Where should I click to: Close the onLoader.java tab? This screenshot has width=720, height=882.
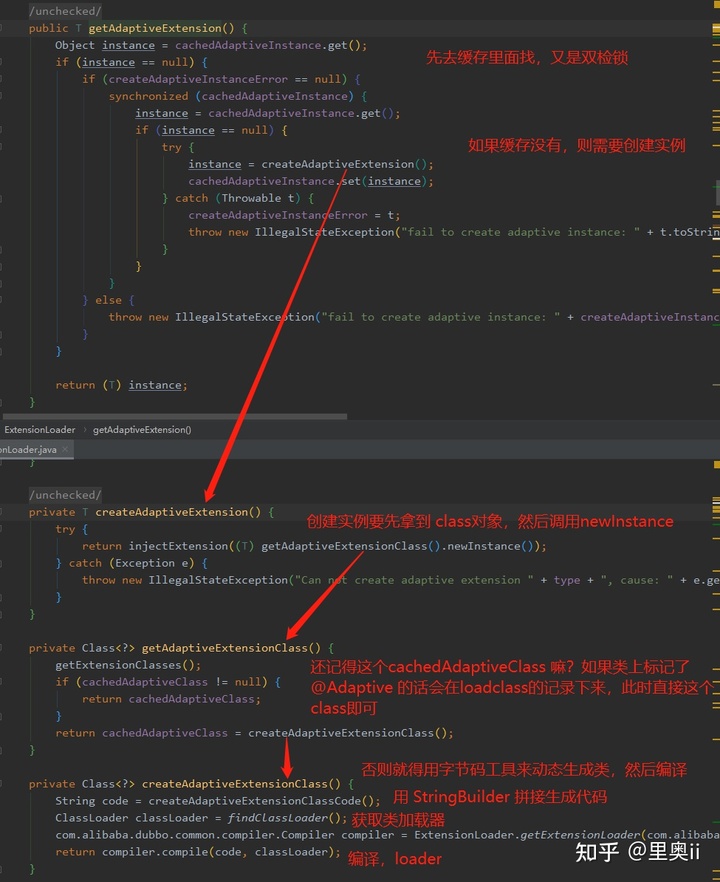click(x=65, y=449)
